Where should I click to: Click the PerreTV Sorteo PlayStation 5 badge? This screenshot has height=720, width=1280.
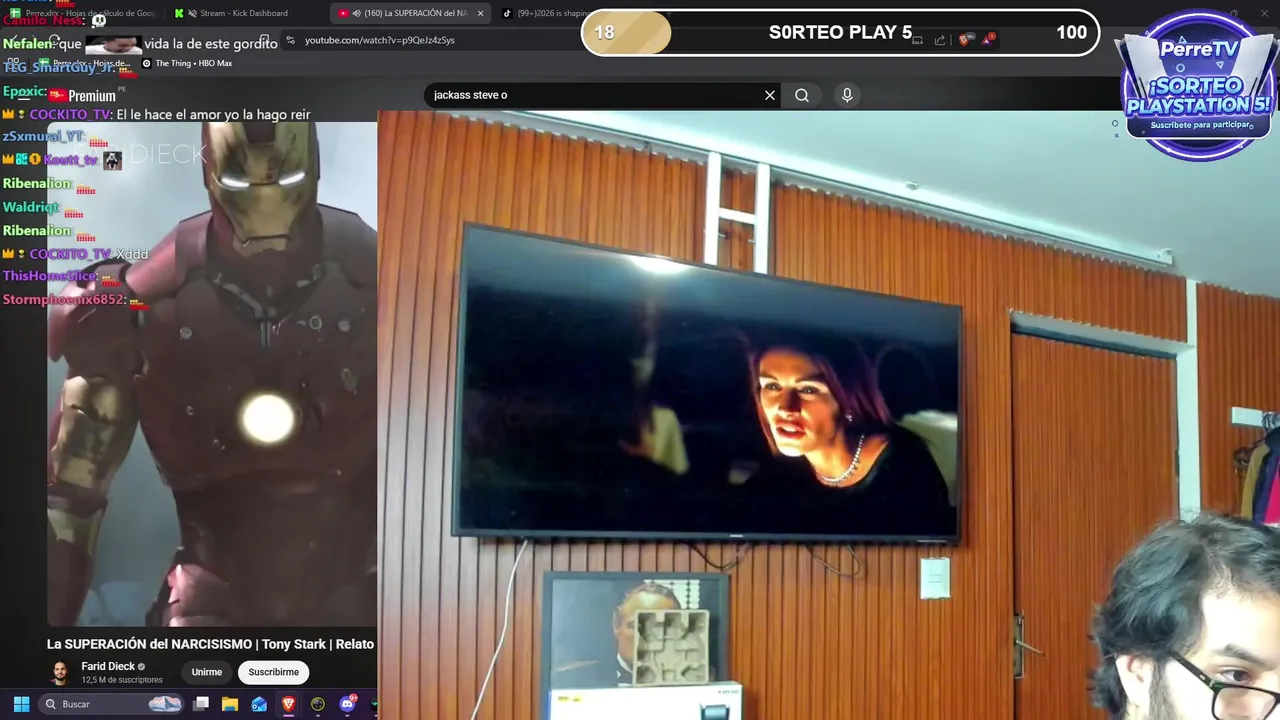[x=1198, y=88]
